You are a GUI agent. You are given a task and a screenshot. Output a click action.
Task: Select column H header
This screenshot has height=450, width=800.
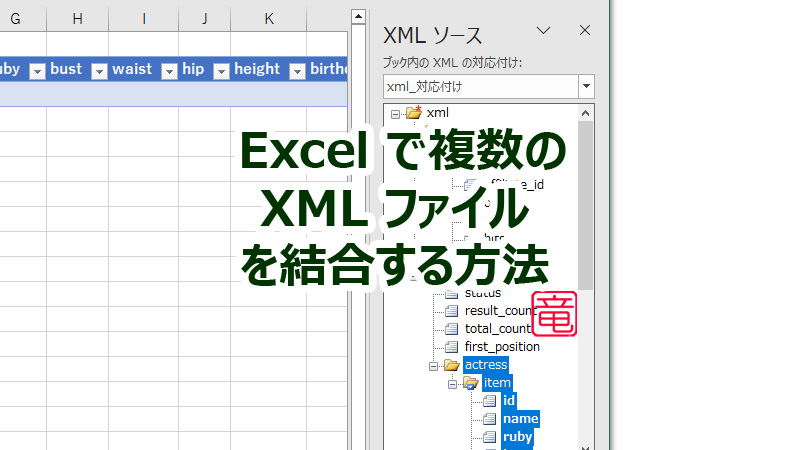pyautogui.click(x=78, y=19)
